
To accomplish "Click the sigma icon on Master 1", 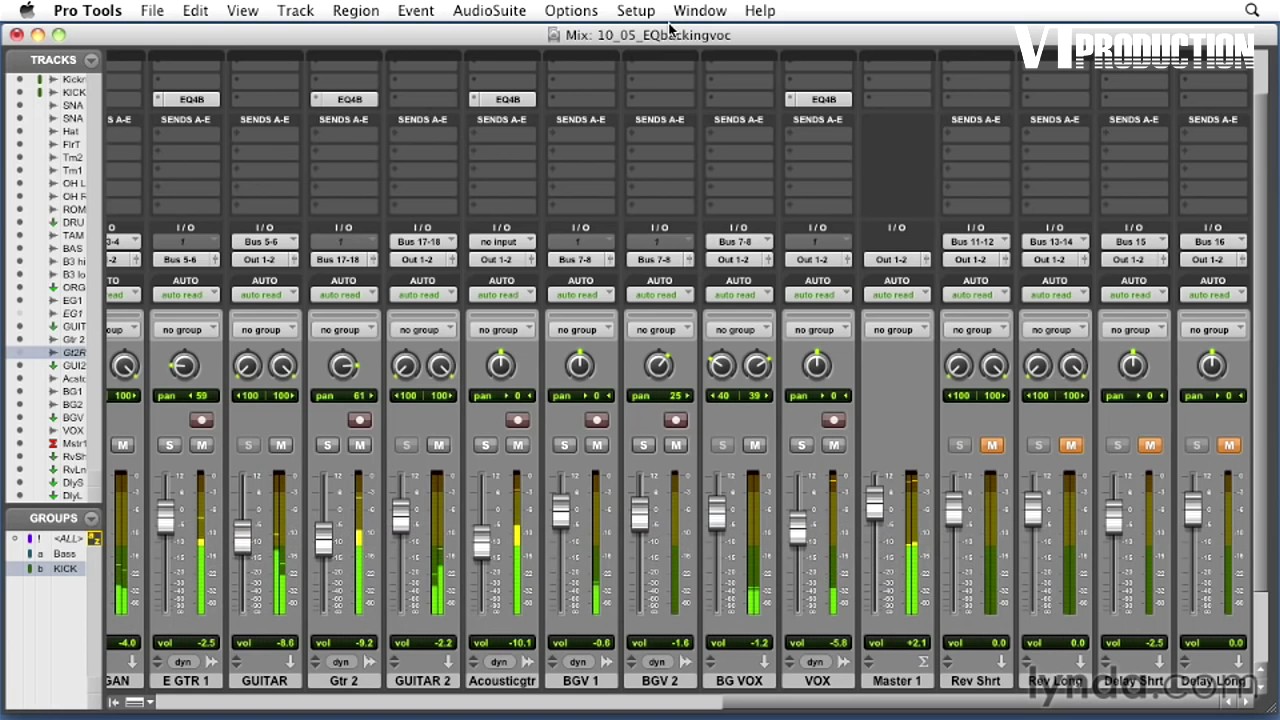I will coord(923,662).
